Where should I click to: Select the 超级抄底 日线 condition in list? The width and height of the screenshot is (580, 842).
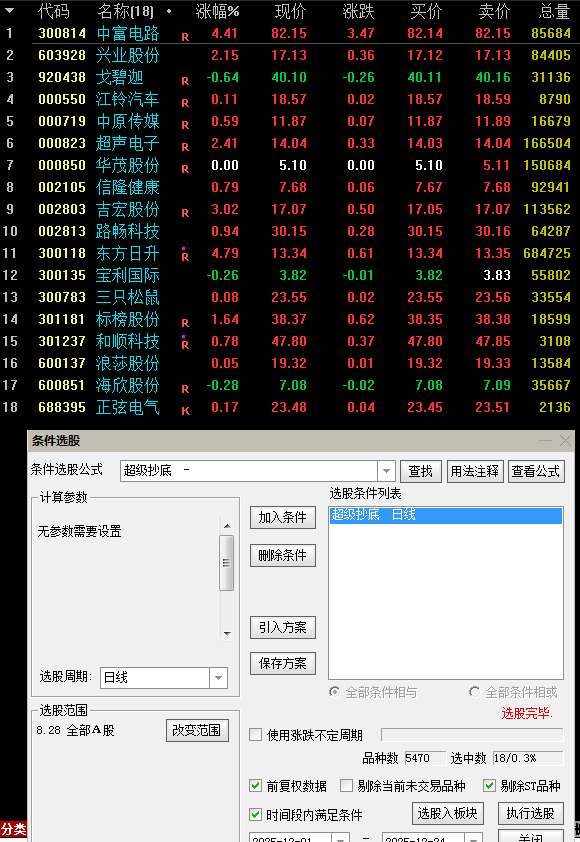coord(446,515)
